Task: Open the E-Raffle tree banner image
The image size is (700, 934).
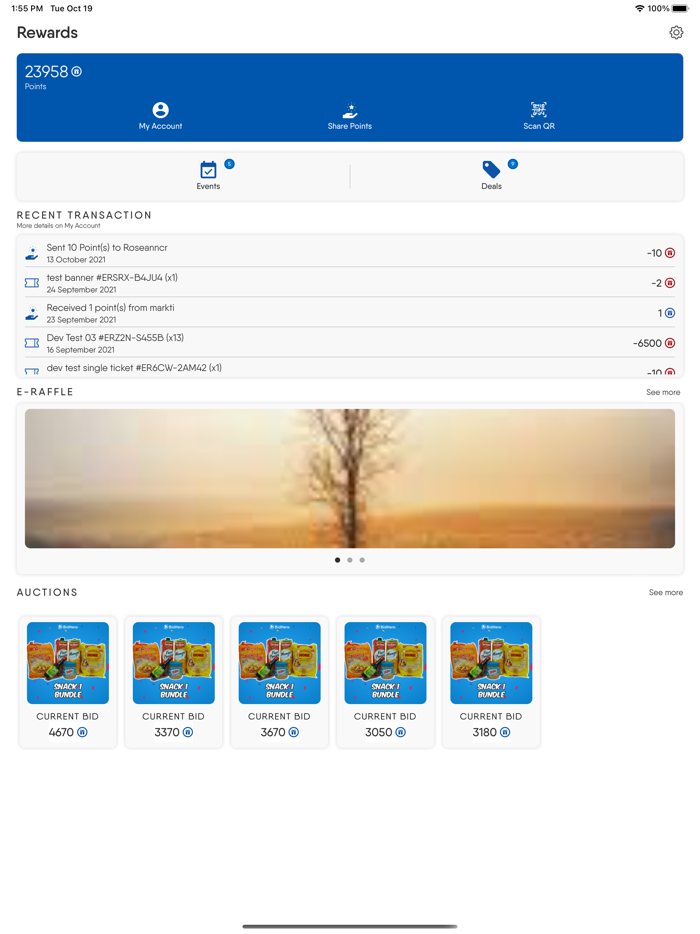Action: pyautogui.click(x=350, y=478)
